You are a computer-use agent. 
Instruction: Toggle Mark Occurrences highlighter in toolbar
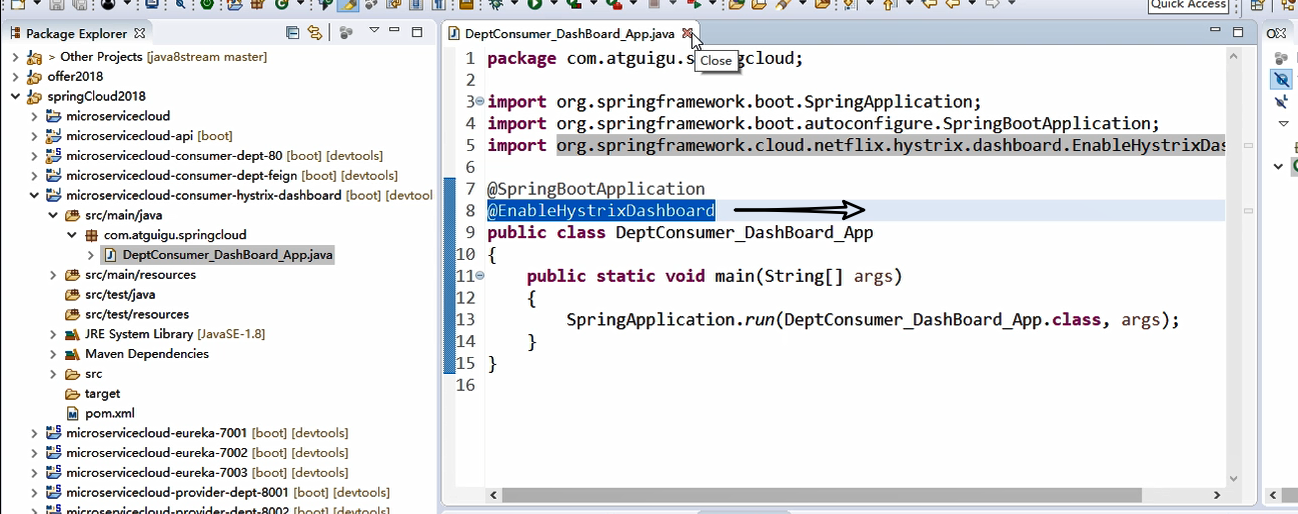point(349,5)
